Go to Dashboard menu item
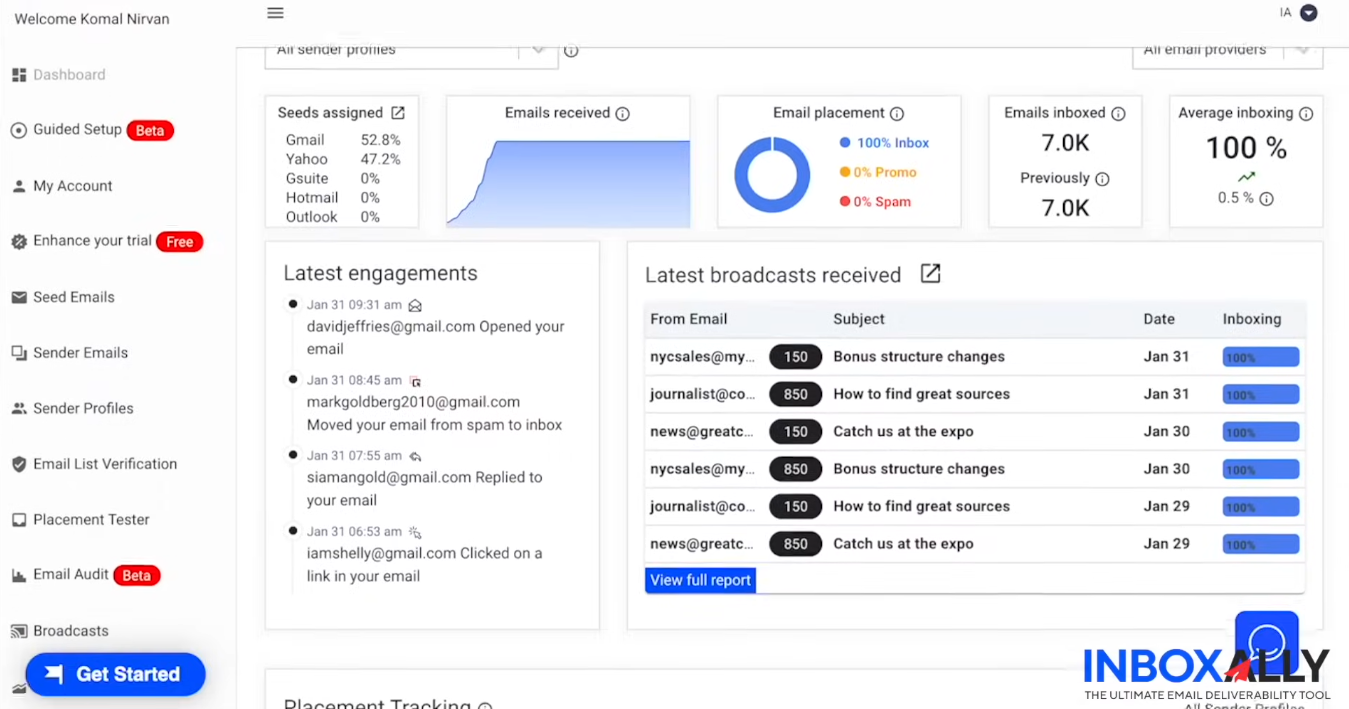Viewport: 1349px width, 709px height. [x=69, y=75]
